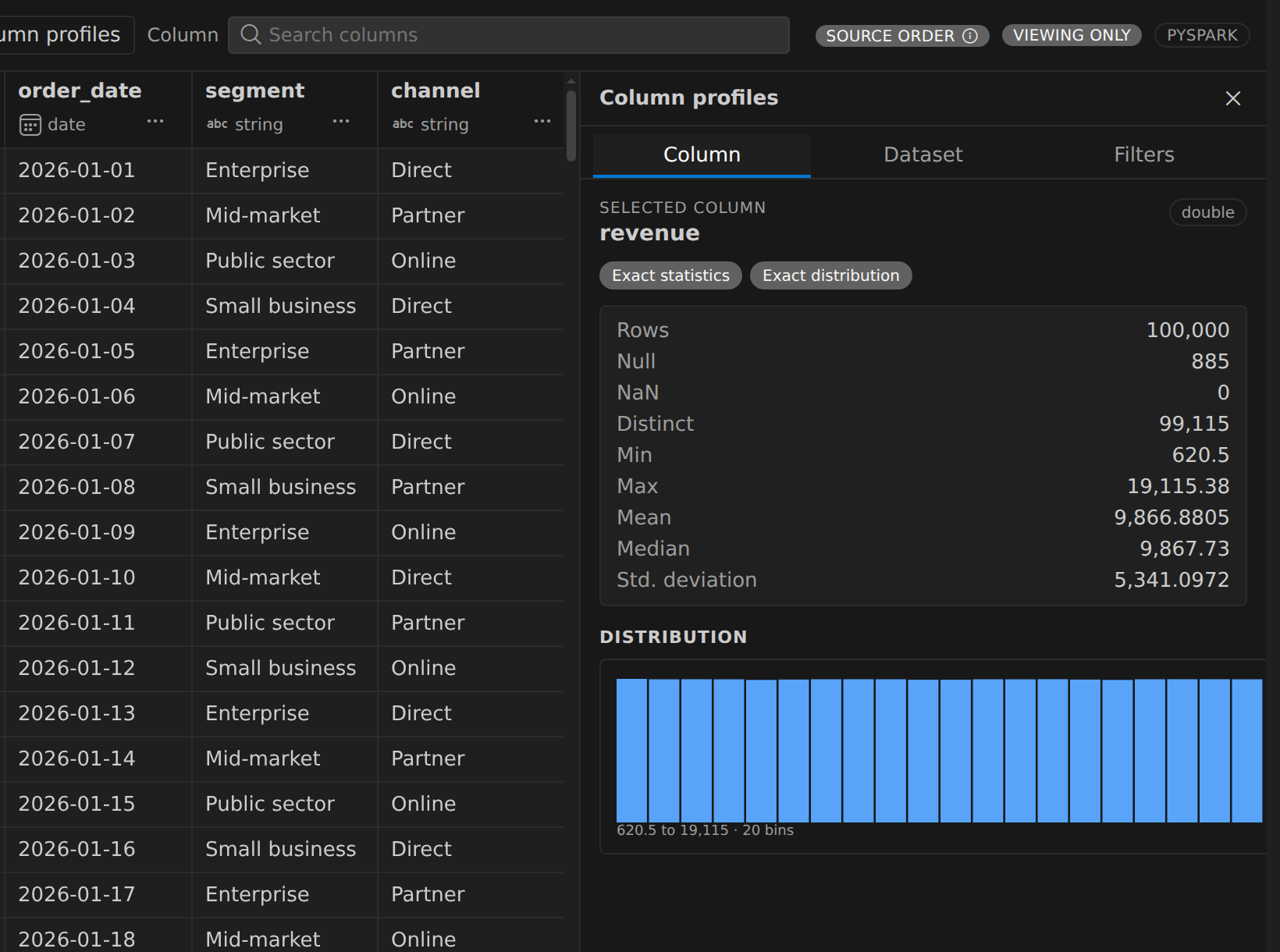Click the Partner cell in 2026-01-08 row
1280x952 pixels.
coord(471,487)
